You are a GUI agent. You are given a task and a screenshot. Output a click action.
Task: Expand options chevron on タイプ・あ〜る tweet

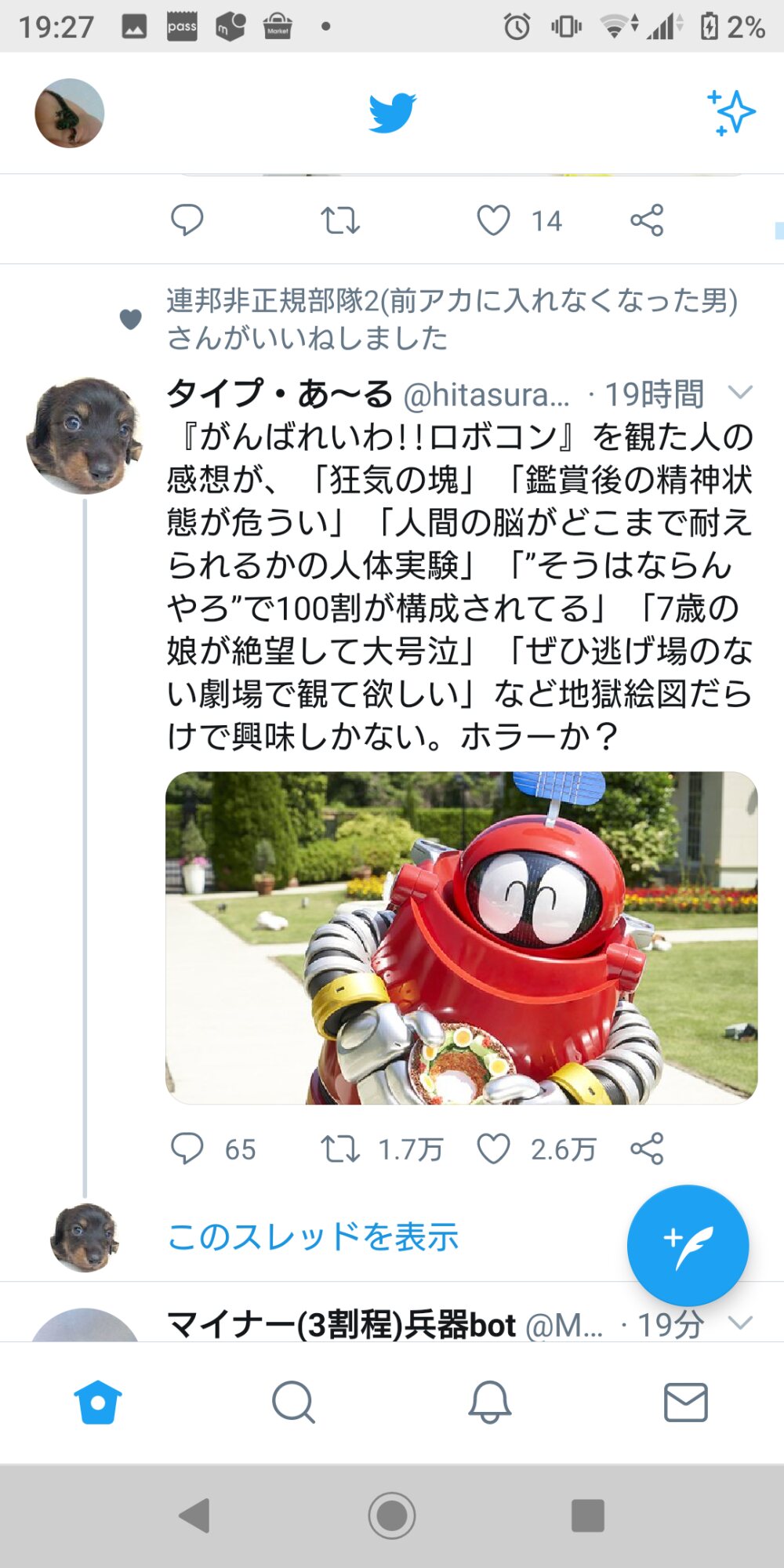(740, 392)
